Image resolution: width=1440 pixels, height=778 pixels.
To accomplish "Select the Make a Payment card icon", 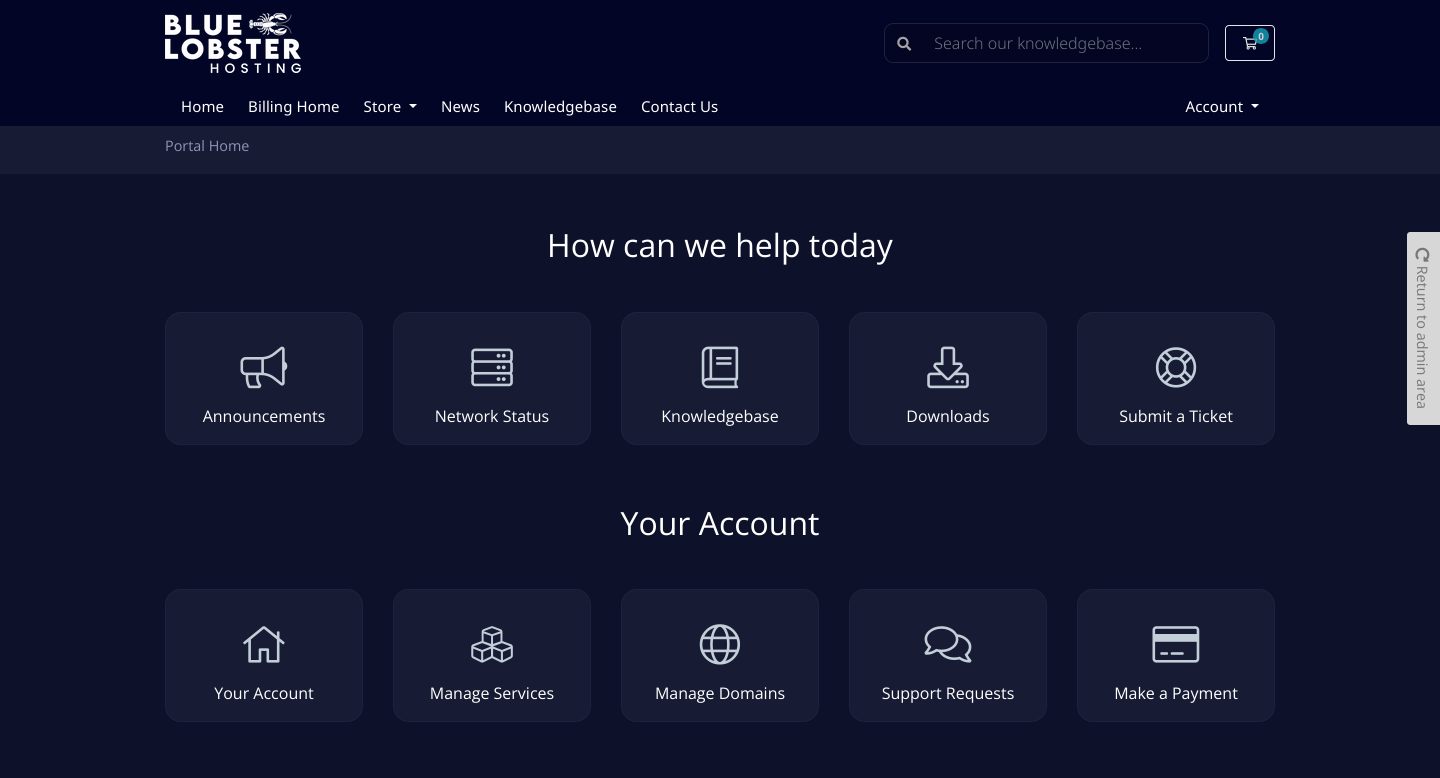I will pos(1176,644).
